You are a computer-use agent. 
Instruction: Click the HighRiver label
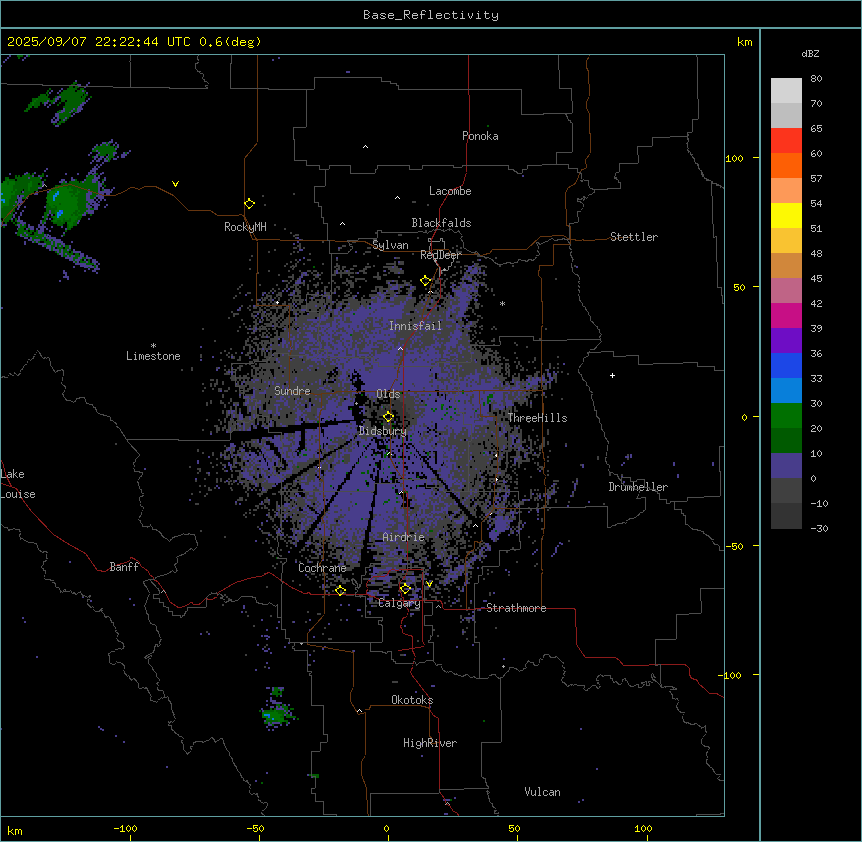(430, 743)
